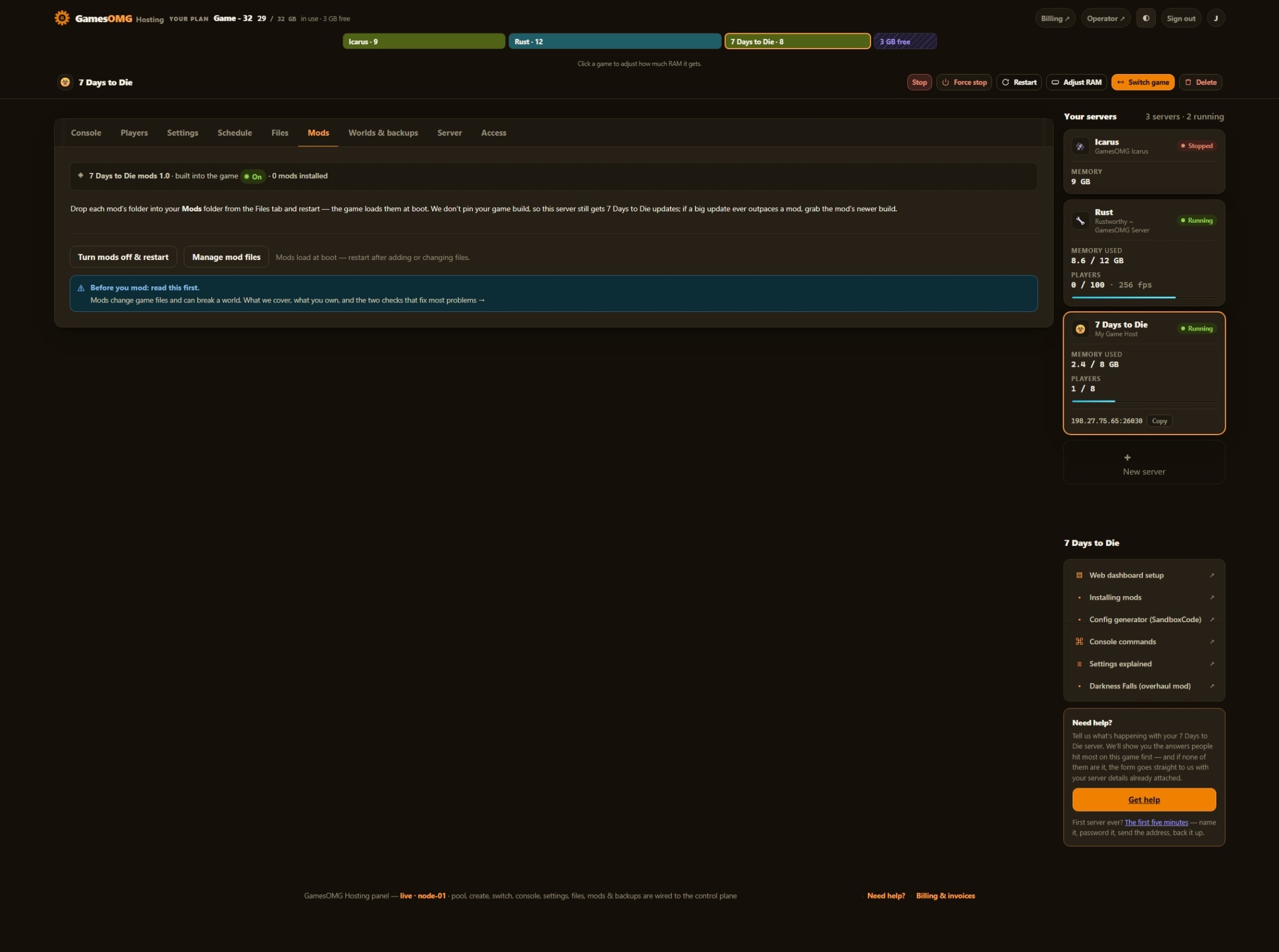
Task: Click the 3 GB free segment
Action: point(905,41)
